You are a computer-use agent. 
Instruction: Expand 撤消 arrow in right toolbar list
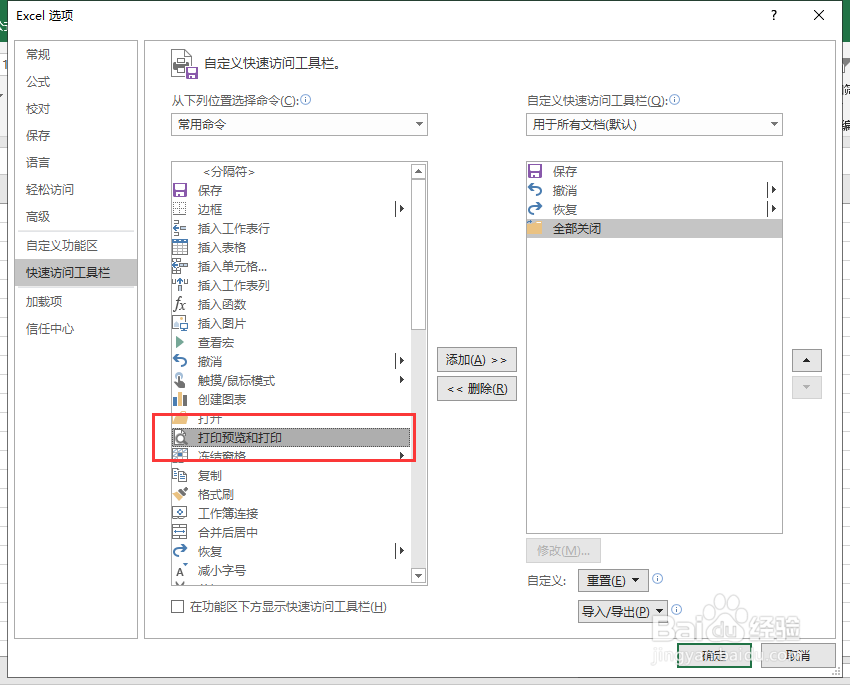tap(774, 190)
